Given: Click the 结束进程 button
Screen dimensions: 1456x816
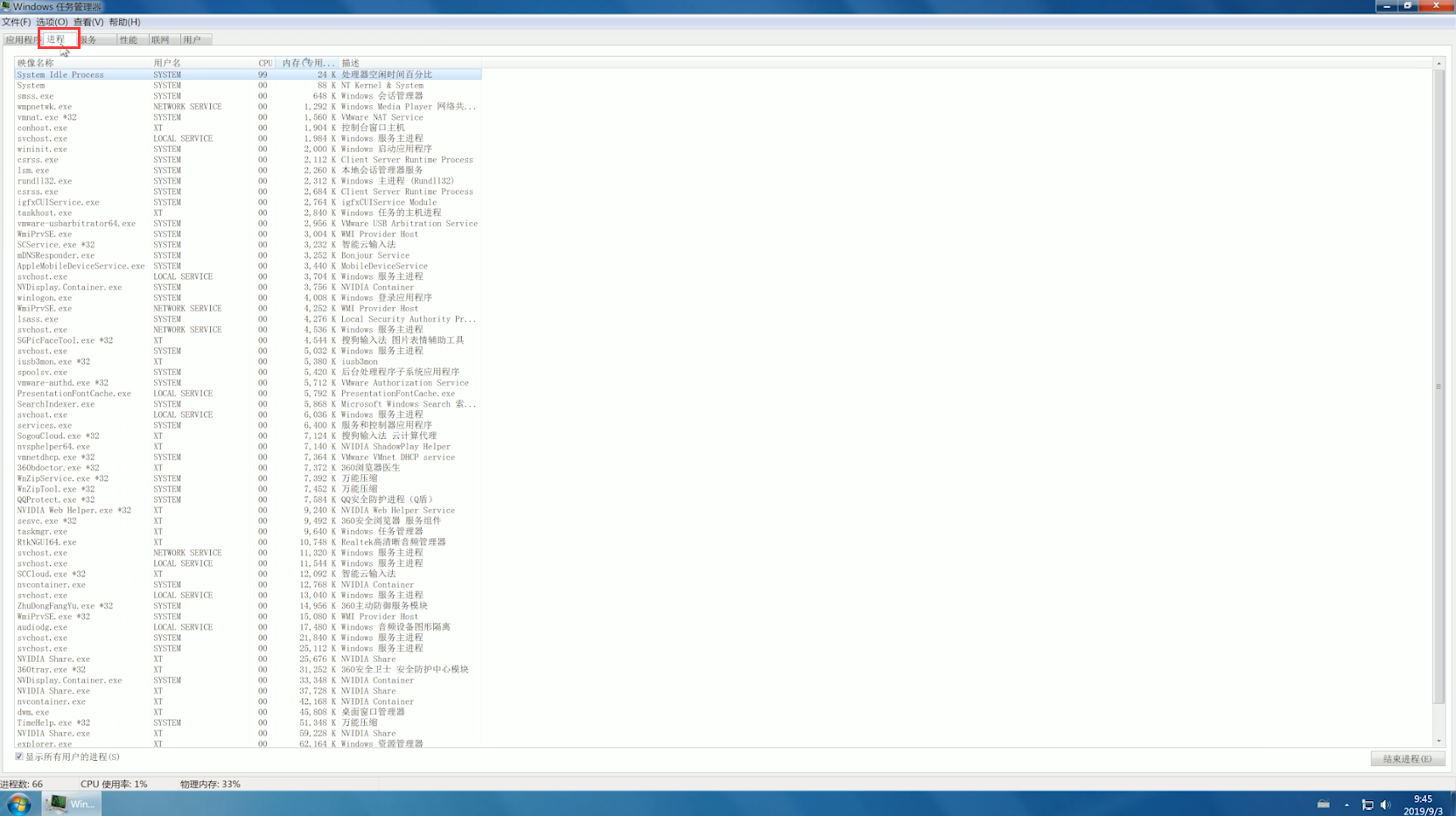Looking at the screenshot, I should [x=1407, y=758].
